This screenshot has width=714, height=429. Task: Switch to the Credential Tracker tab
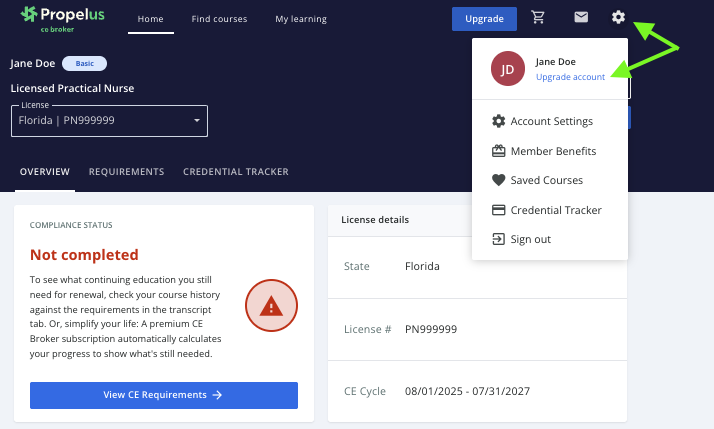click(236, 172)
